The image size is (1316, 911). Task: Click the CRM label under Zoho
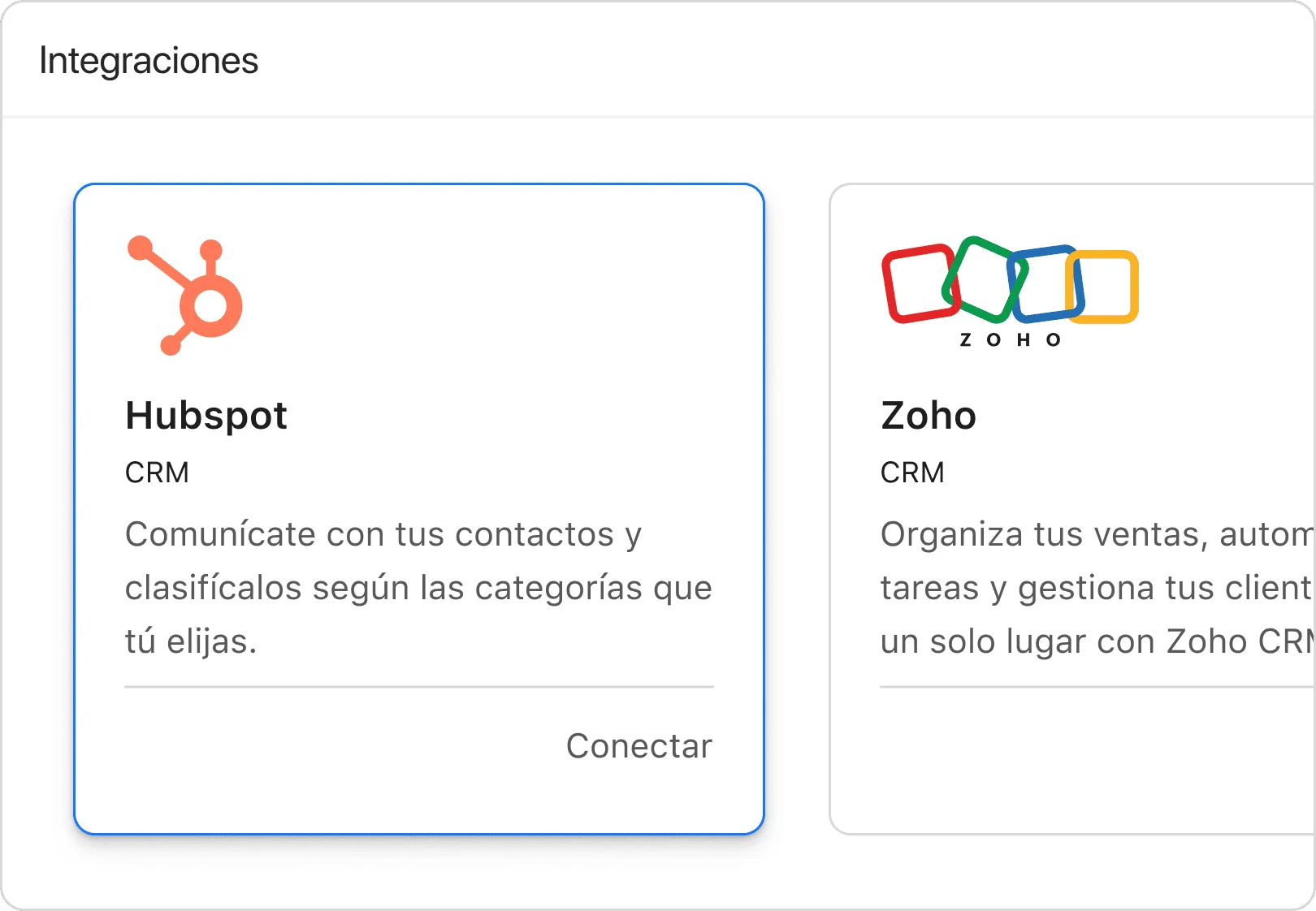coord(912,473)
